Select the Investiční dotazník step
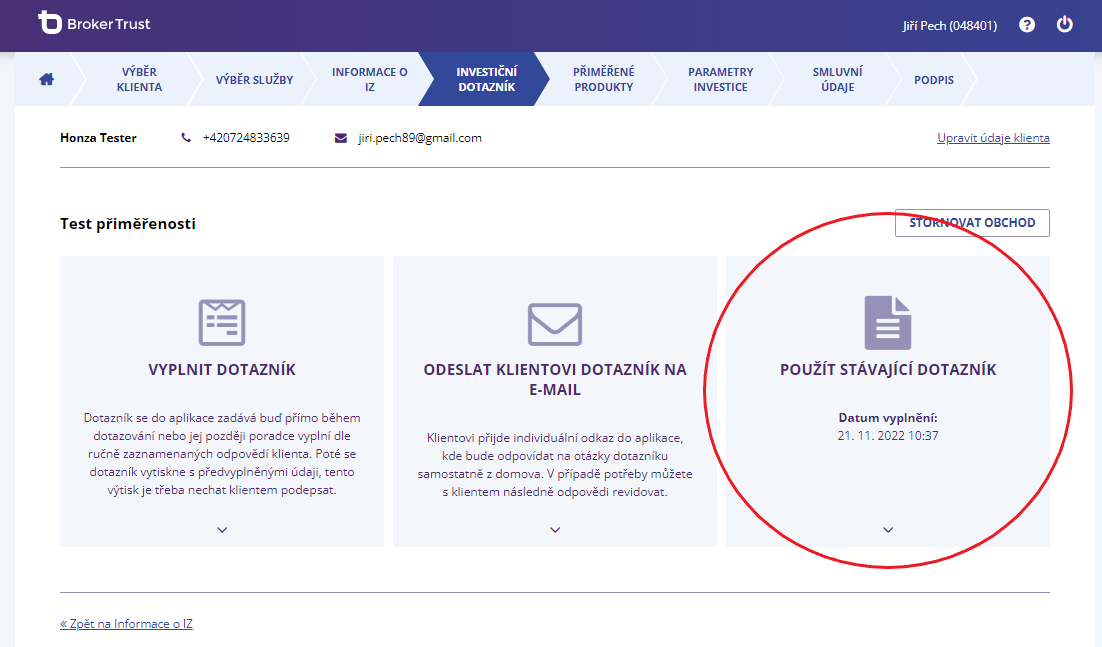Screen dimensions: 1102x647 pos(486,79)
